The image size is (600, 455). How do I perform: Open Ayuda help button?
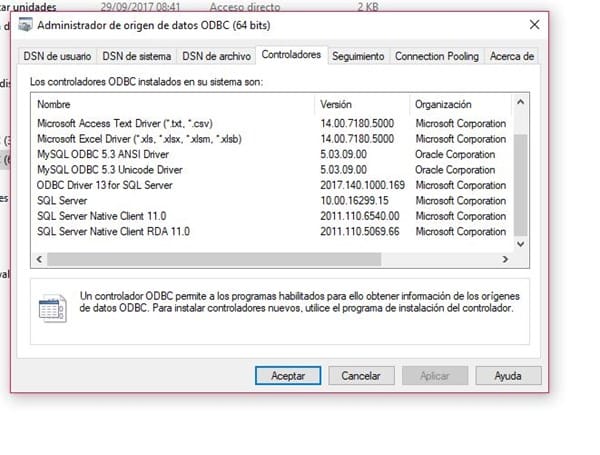508,376
